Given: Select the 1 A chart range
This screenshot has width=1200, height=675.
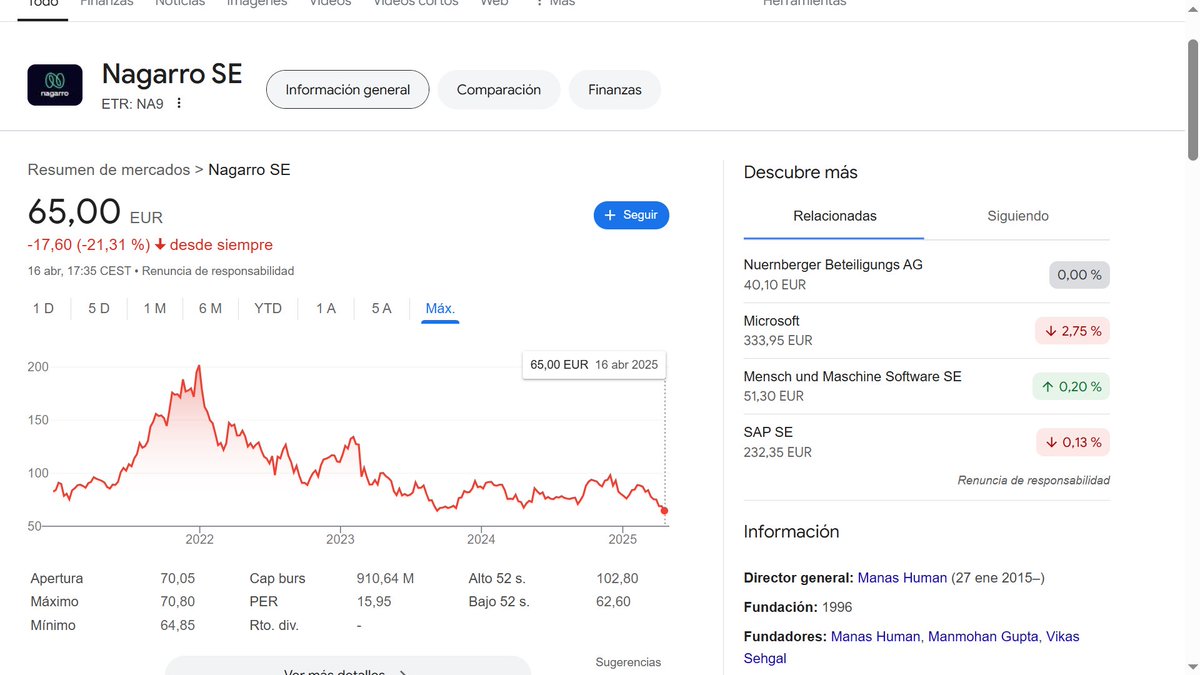Looking at the screenshot, I should [x=326, y=308].
